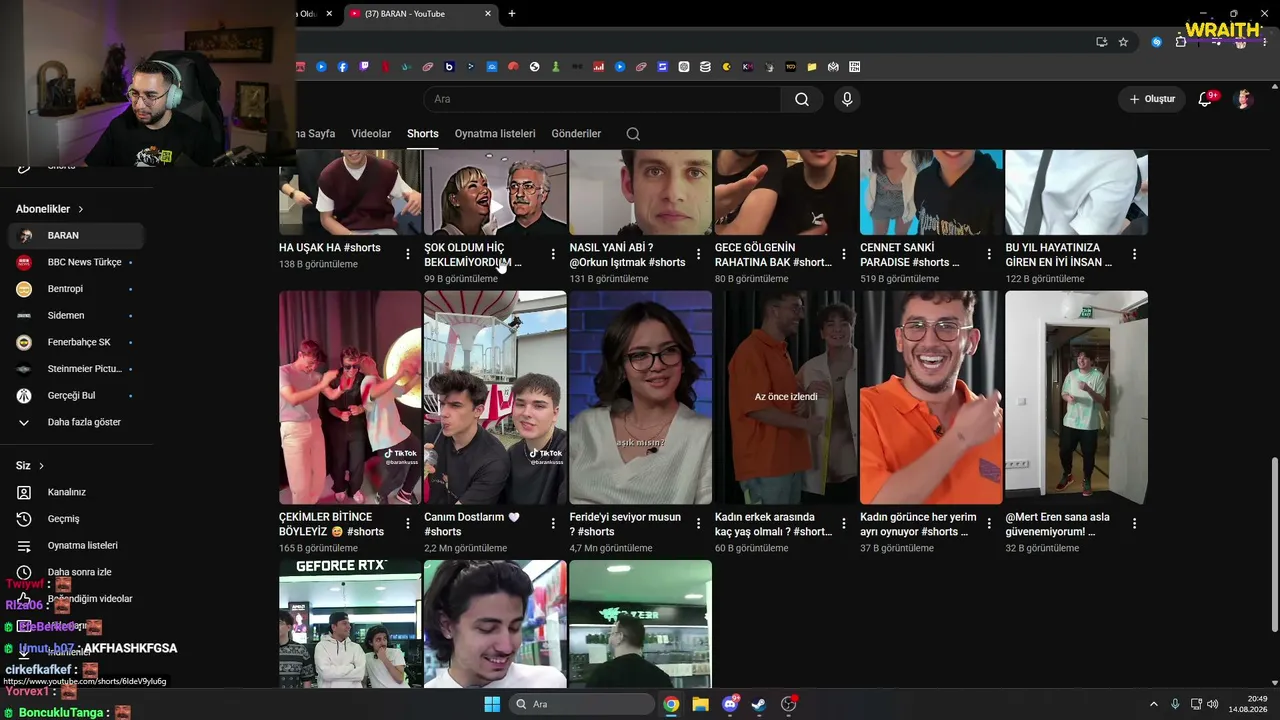Select the Shorts channel tab
Image resolution: width=1280 pixels, height=720 pixels.
pos(423,134)
